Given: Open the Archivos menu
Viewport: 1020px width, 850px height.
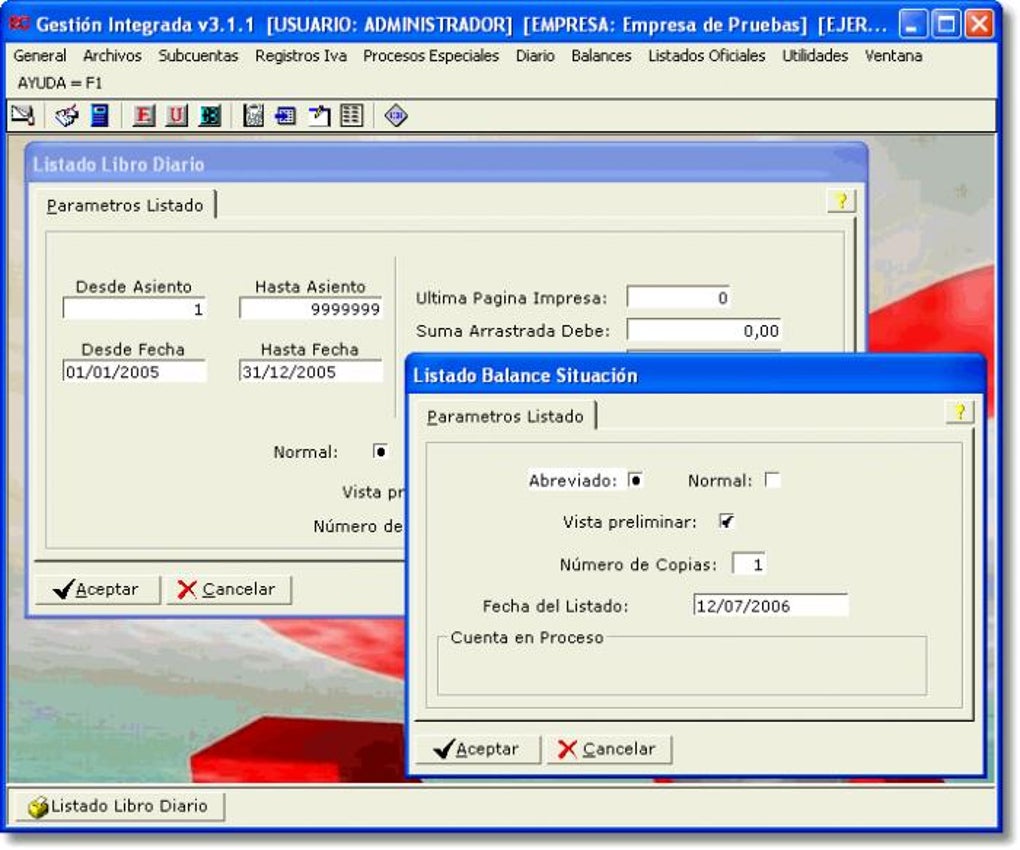Looking at the screenshot, I should (x=112, y=56).
